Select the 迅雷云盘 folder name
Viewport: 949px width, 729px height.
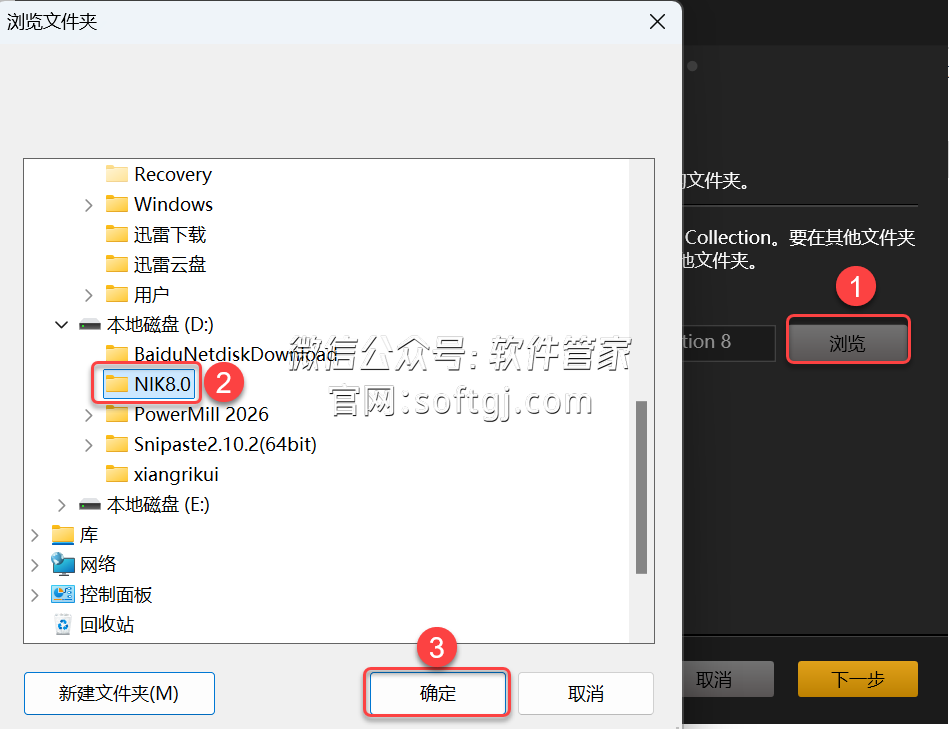click(x=169, y=264)
